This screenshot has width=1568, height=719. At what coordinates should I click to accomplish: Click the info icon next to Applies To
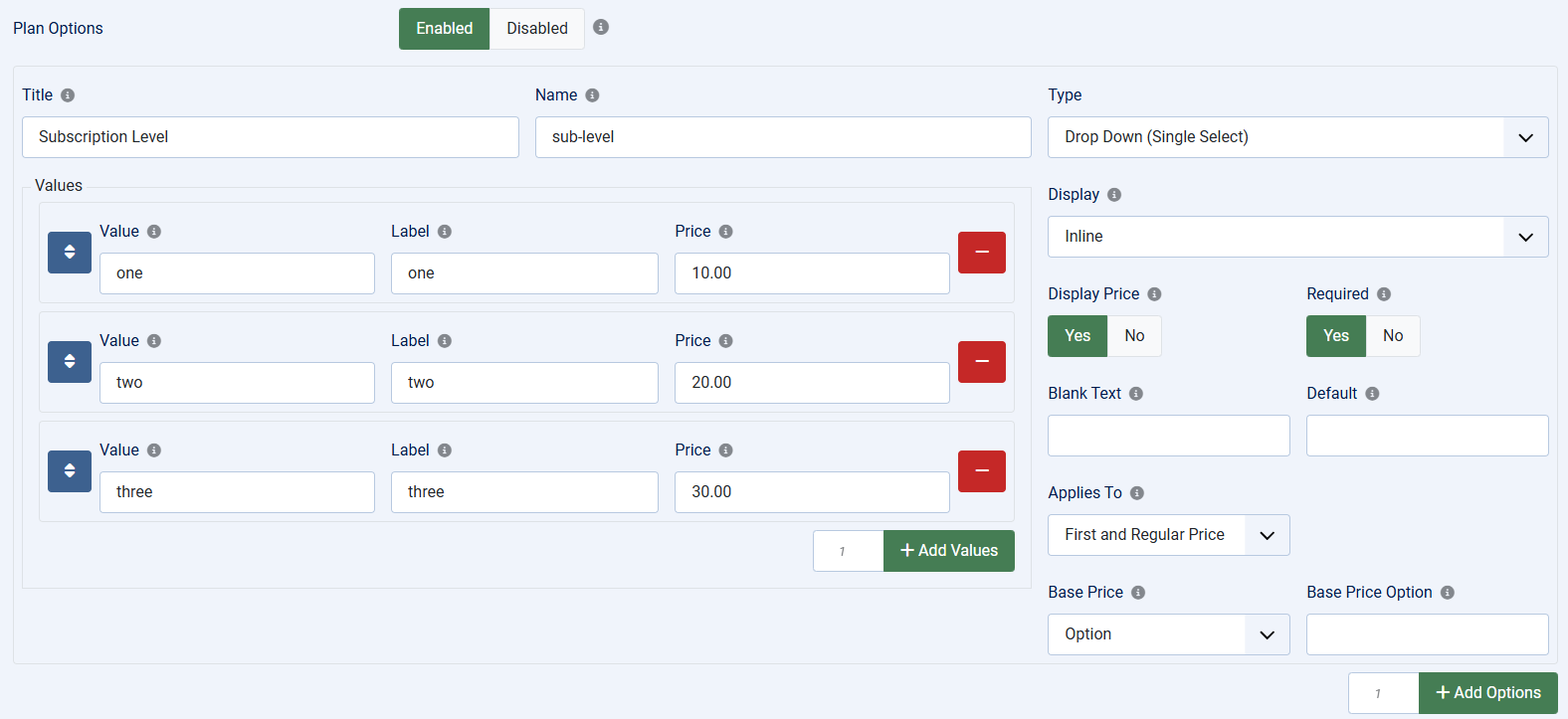coord(1137,493)
